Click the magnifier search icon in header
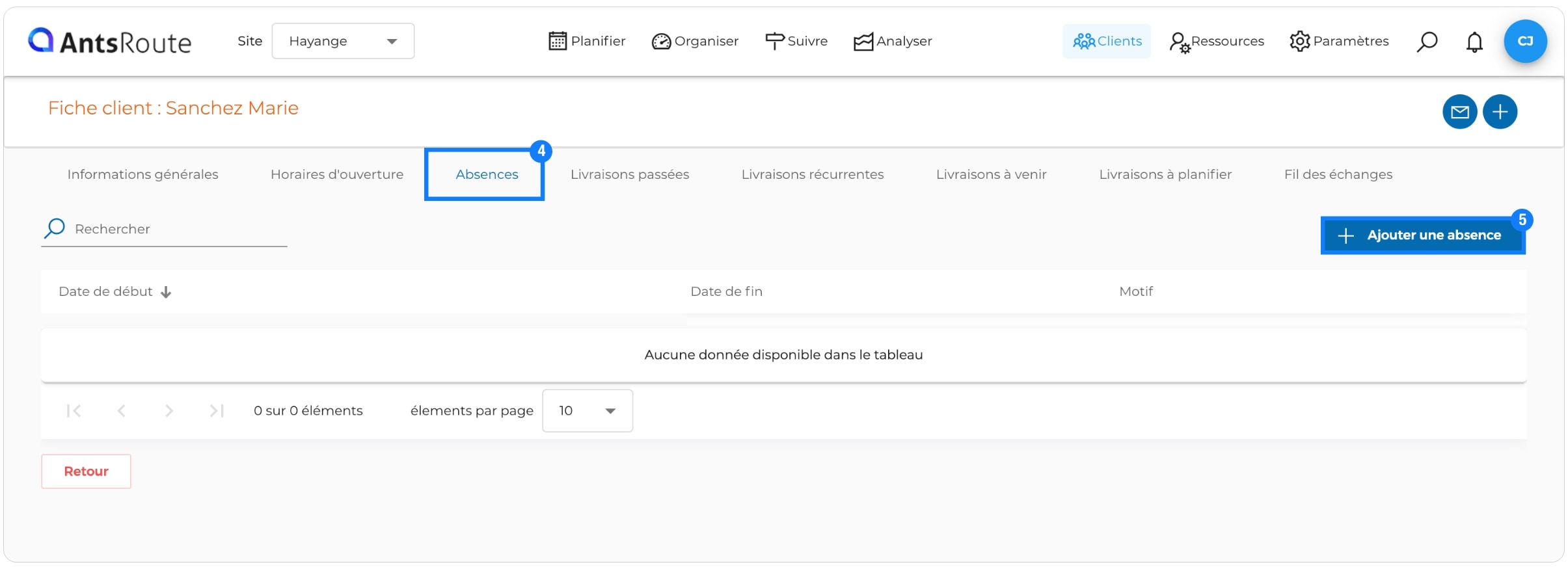The height and width of the screenshot is (569, 1568). point(1427,42)
